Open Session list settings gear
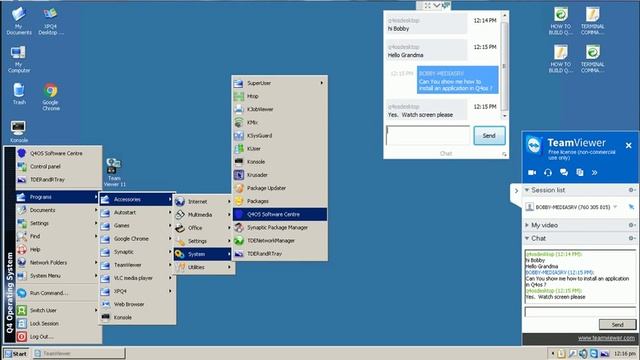640x360 pixels. pos(631,190)
